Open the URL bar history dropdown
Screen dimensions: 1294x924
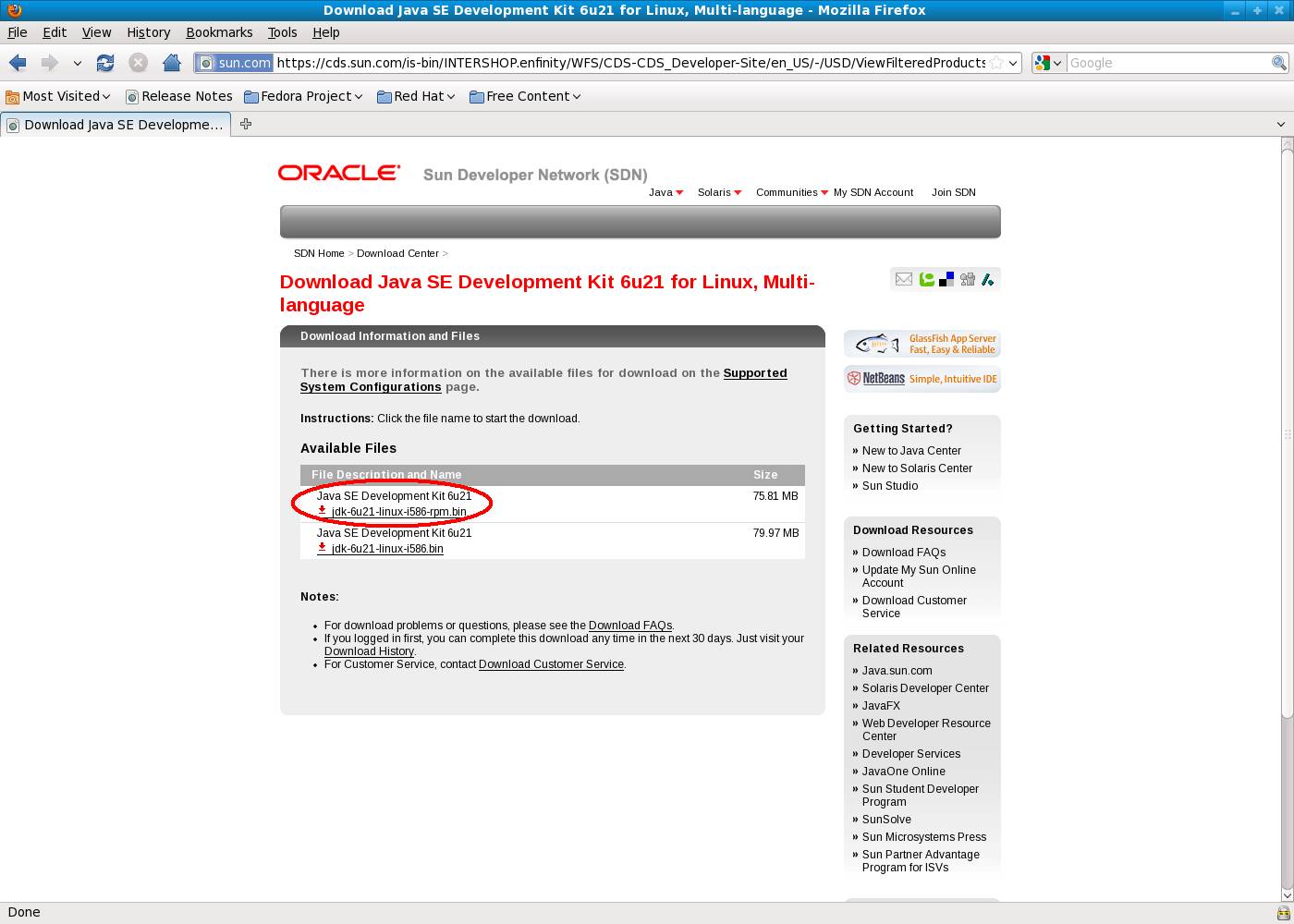[1013, 63]
